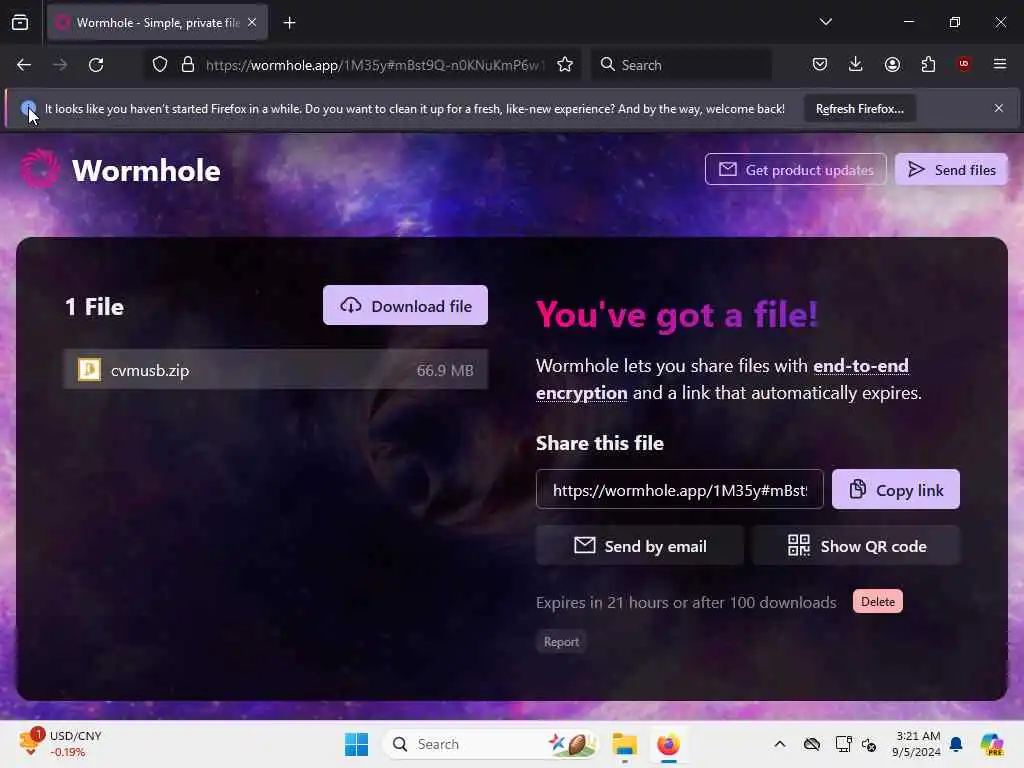This screenshot has width=1024, height=768.
Task: Open the Windows Start menu
Action: [x=356, y=744]
